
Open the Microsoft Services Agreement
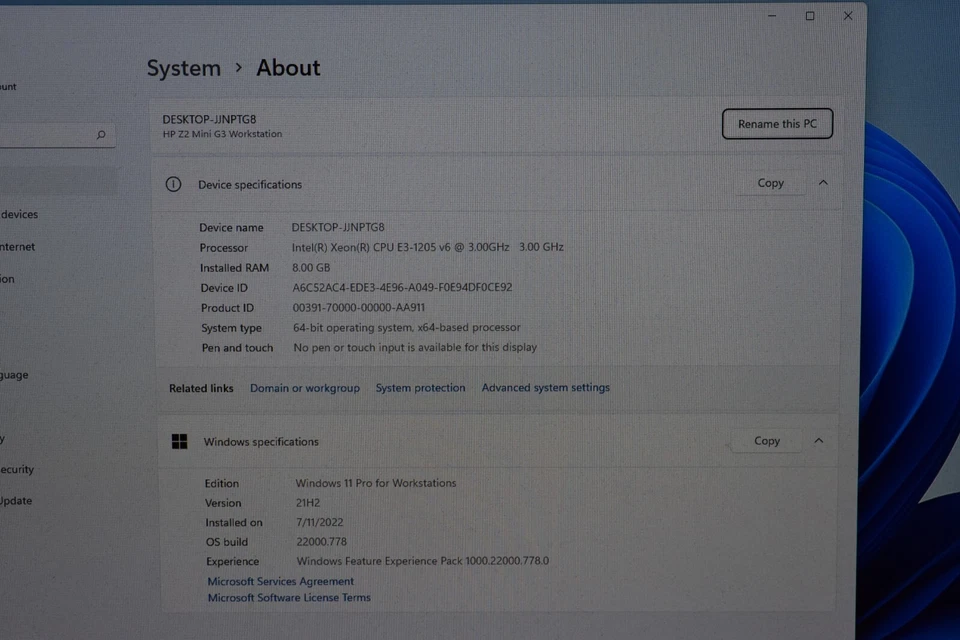280,581
